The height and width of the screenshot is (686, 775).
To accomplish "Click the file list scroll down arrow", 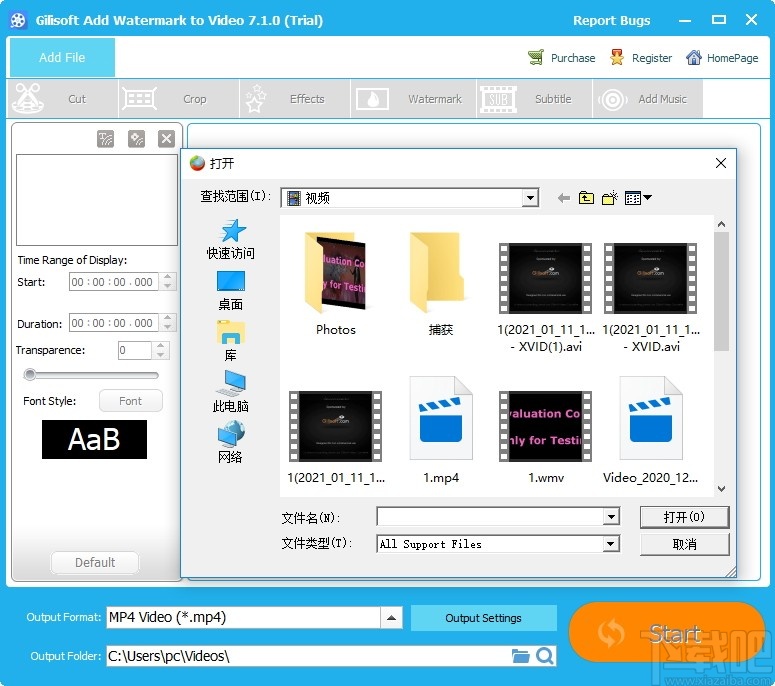I will (721, 488).
